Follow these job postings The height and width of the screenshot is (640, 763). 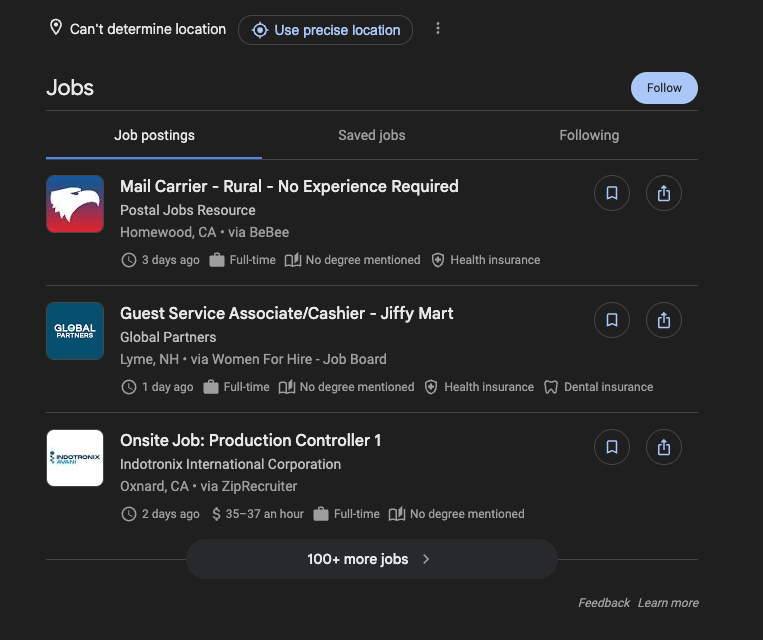click(664, 88)
